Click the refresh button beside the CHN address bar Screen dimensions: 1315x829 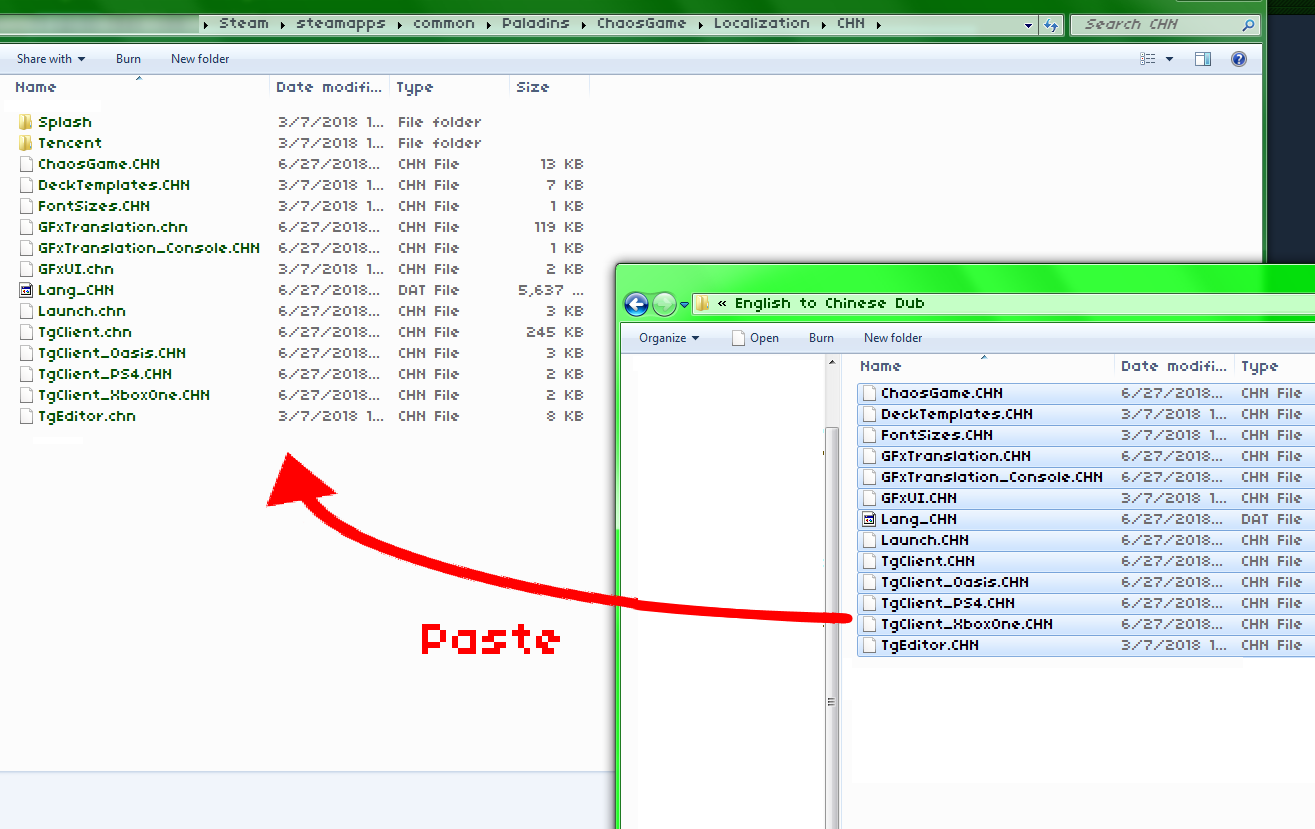(x=1050, y=25)
